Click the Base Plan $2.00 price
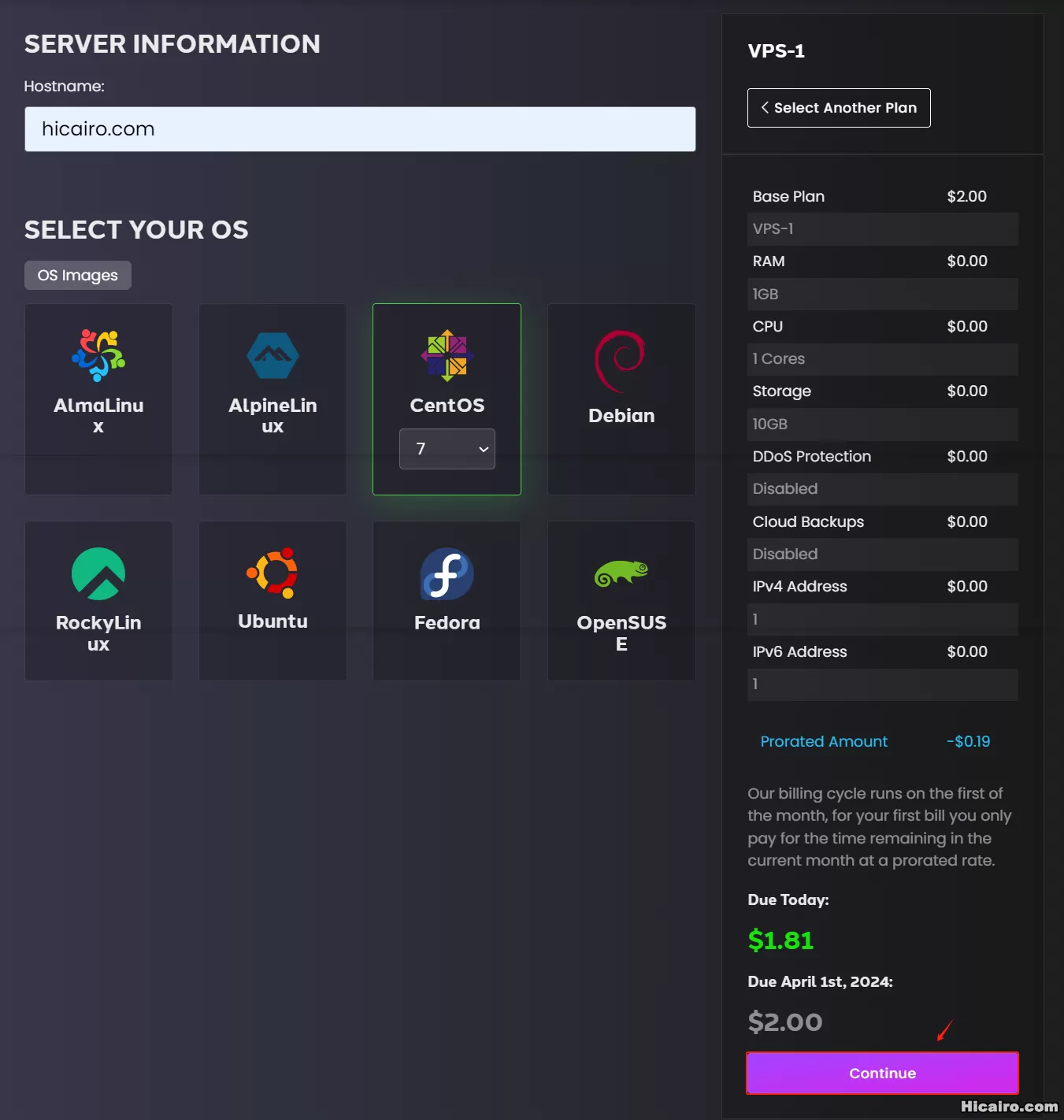 tap(966, 196)
